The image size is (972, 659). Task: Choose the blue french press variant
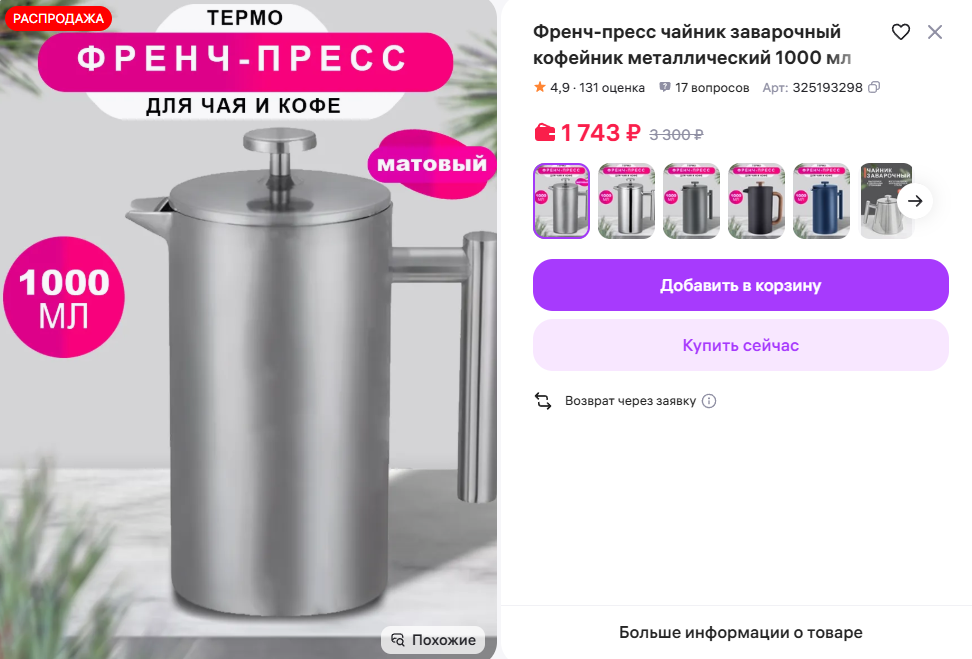[x=822, y=201]
